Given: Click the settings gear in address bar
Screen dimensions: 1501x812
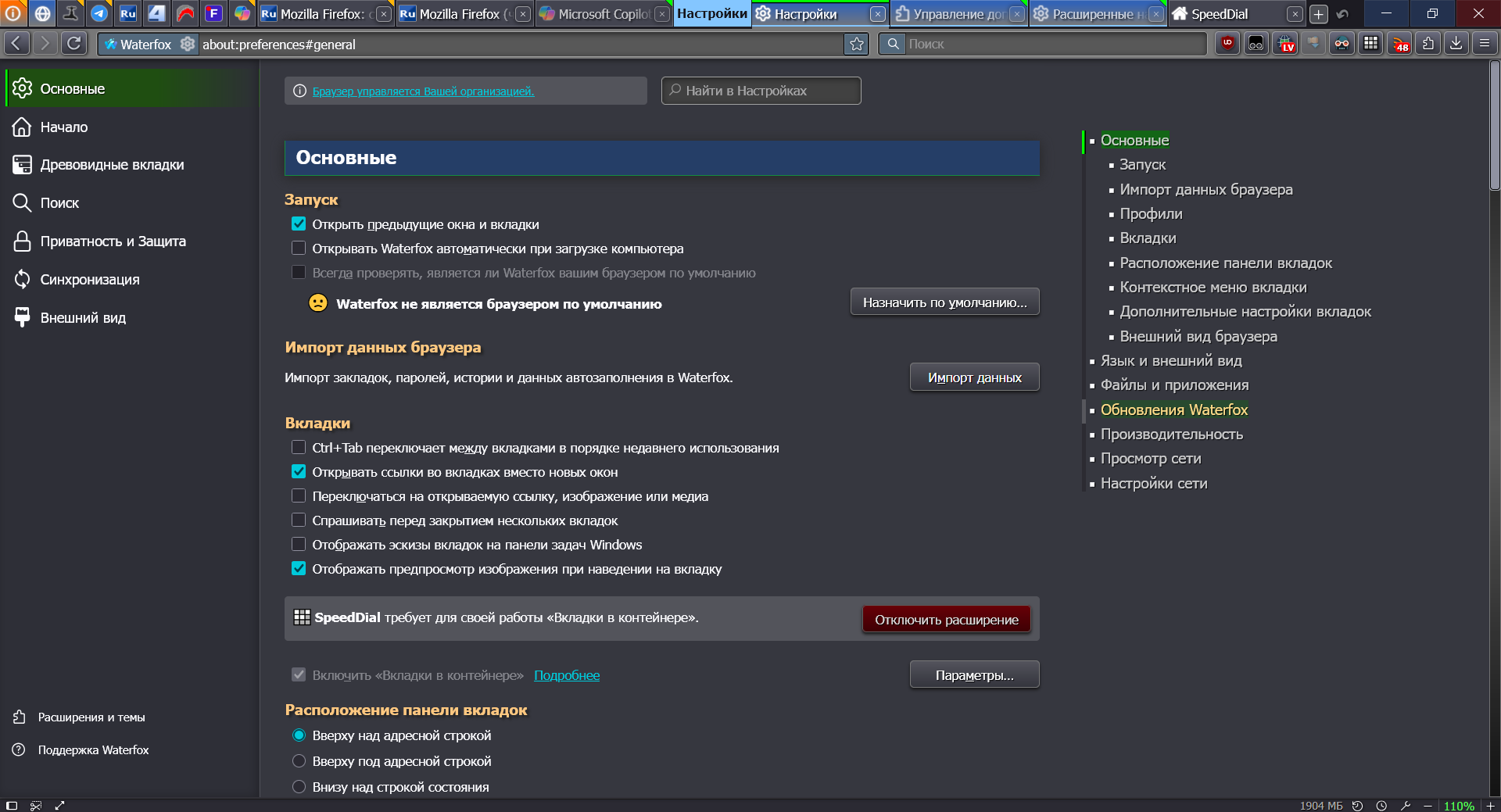Looking at the screenshot, I should (188, 45).
